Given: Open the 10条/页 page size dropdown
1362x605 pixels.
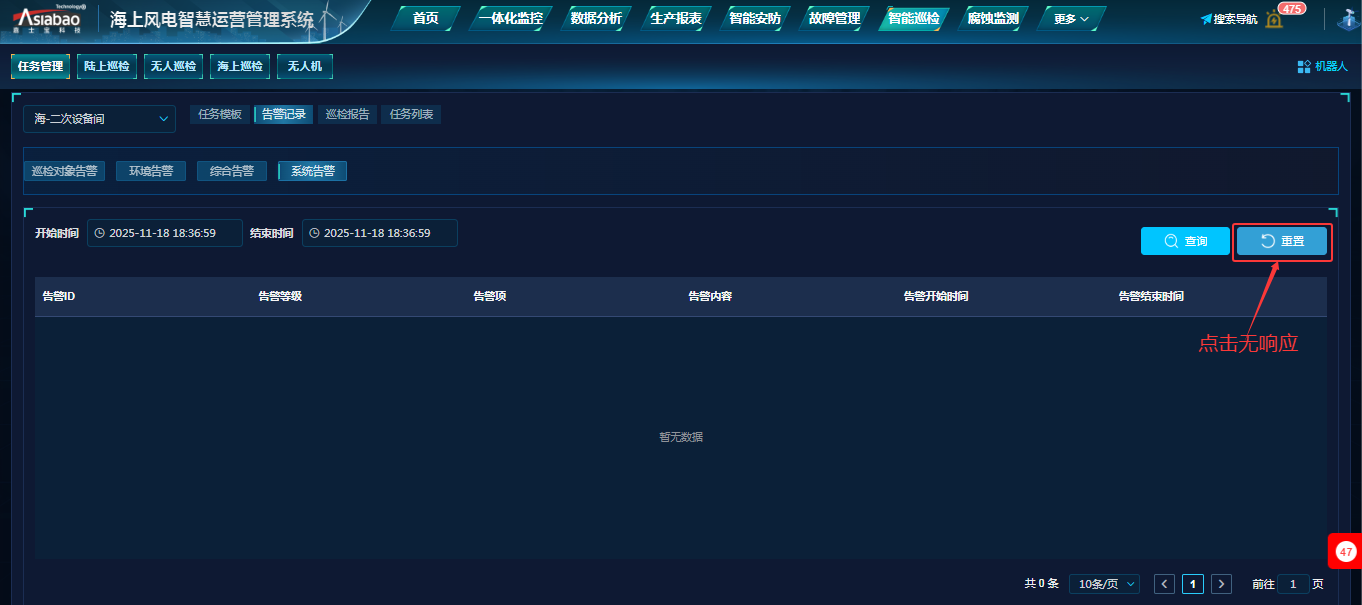Looking at the screenshot, I should 1104,584.
